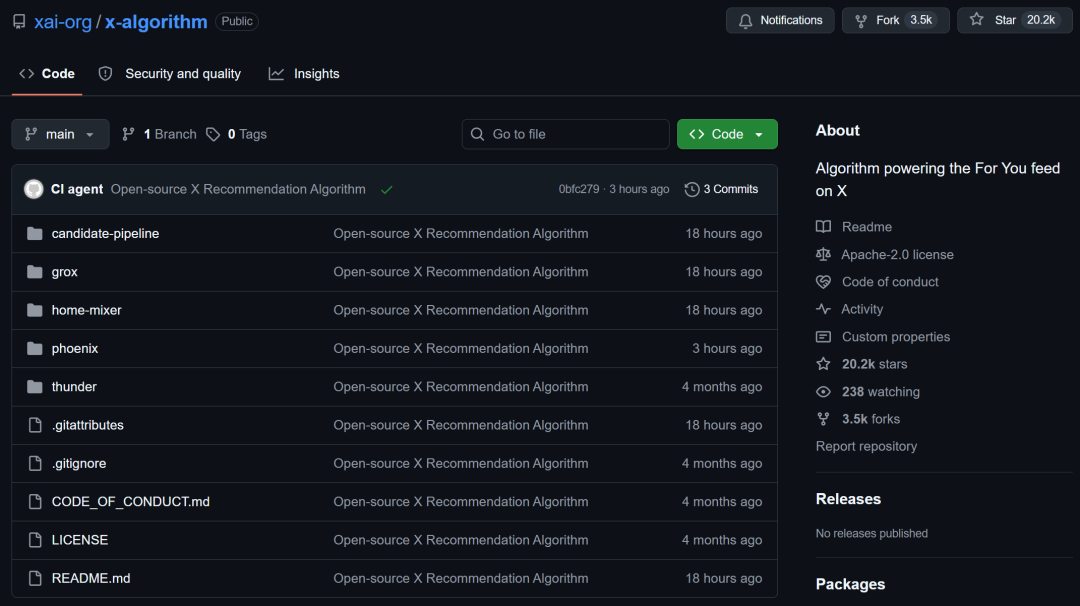Image resolution: width=1080 pixels, height=606 pixels.
Task: Open the green Code dropdown button
Action: coord(727,134)
